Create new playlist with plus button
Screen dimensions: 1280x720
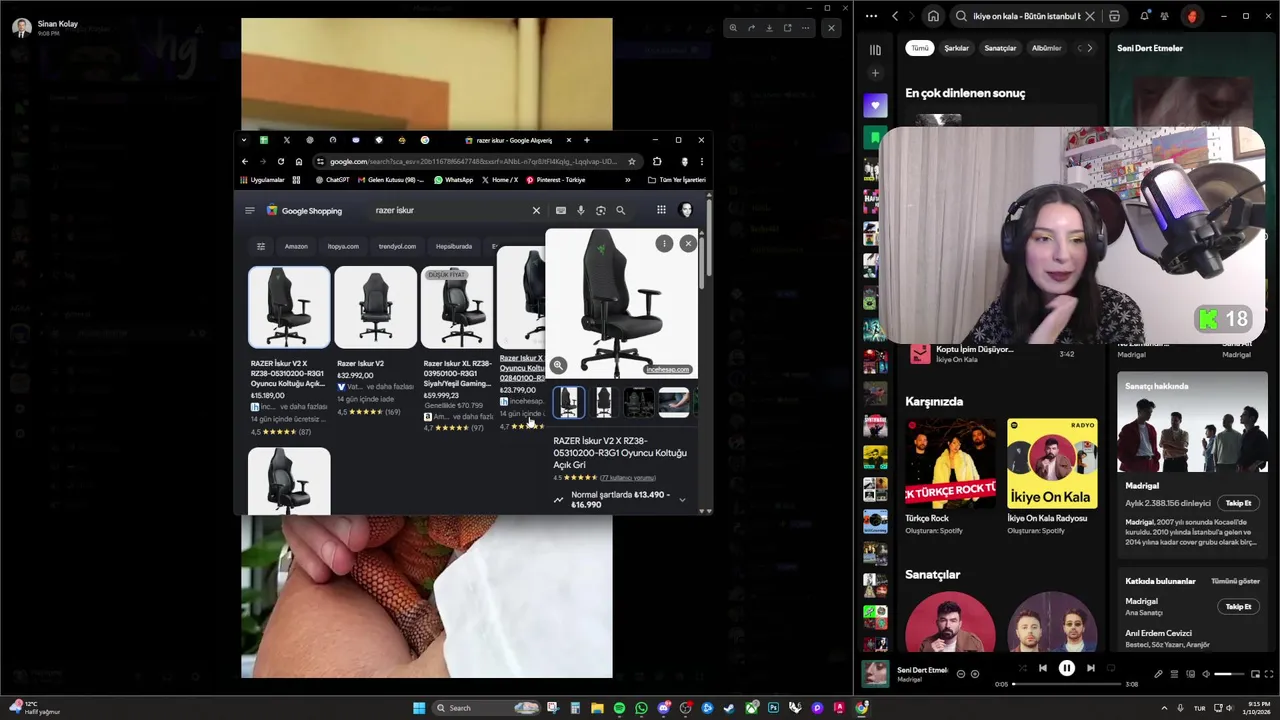click(875, 73)
